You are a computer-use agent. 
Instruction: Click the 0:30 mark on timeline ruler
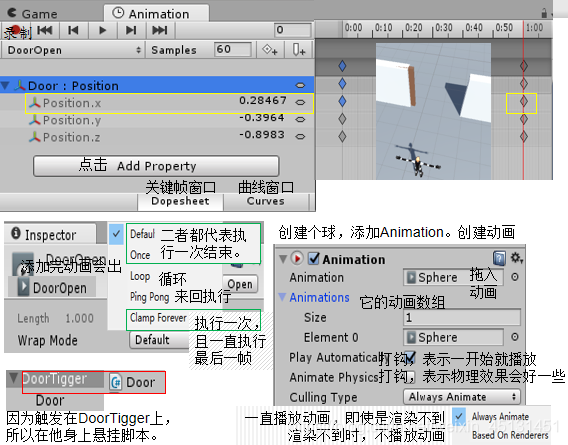pyautogui.click(x=443, y=28)
